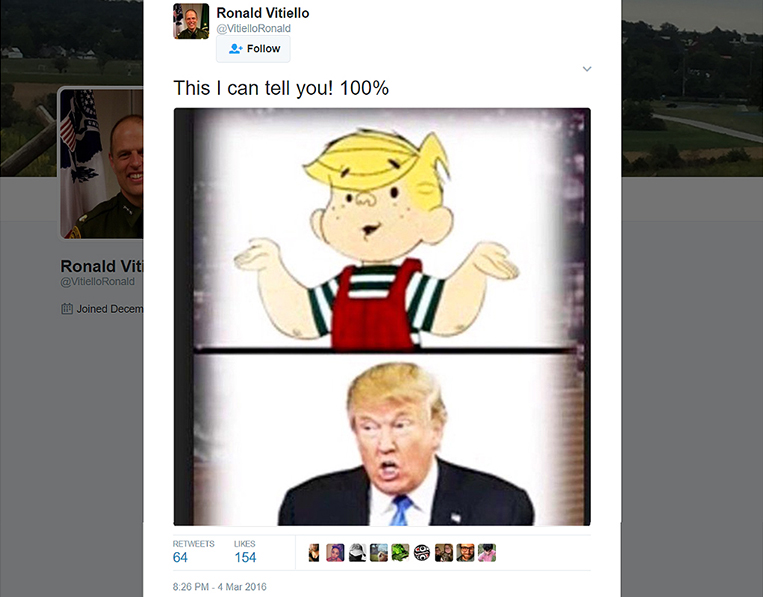Open the two-people selfie liker avatar
Image resolution: width=763 pixels, height=597 pixels.
pyautogui.click(x=444, y=553)
